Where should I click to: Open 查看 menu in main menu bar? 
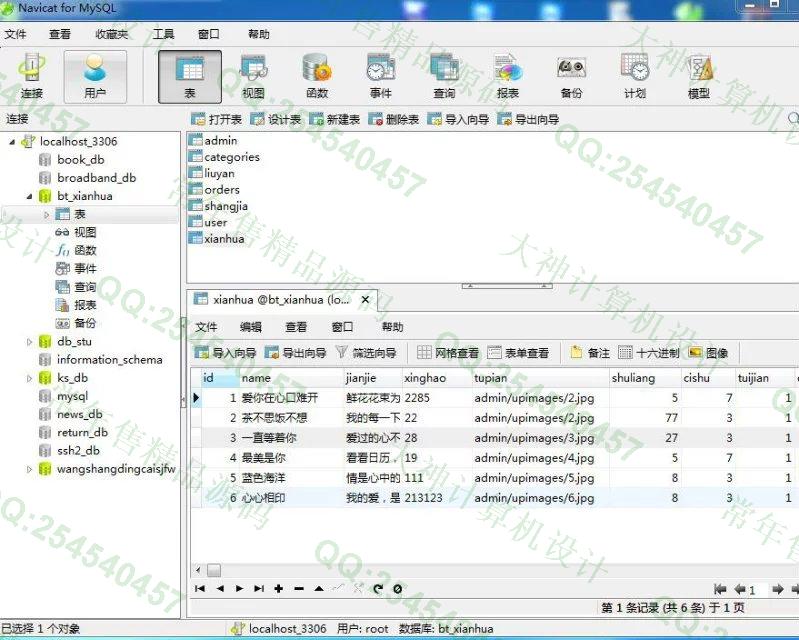coord(60,34)
